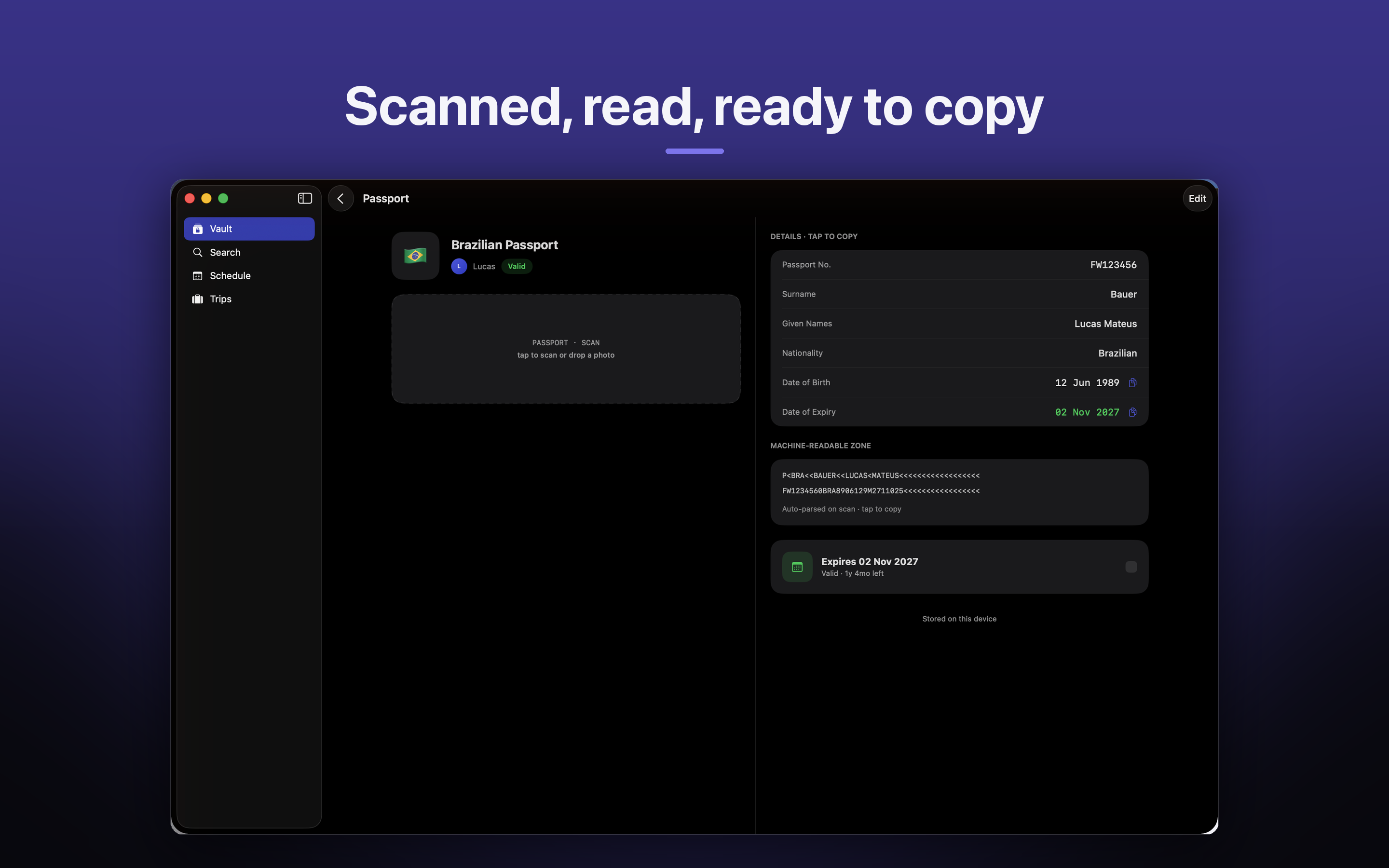Open the Schedule section
1389x868 pixels.
[x=249, y=275]
